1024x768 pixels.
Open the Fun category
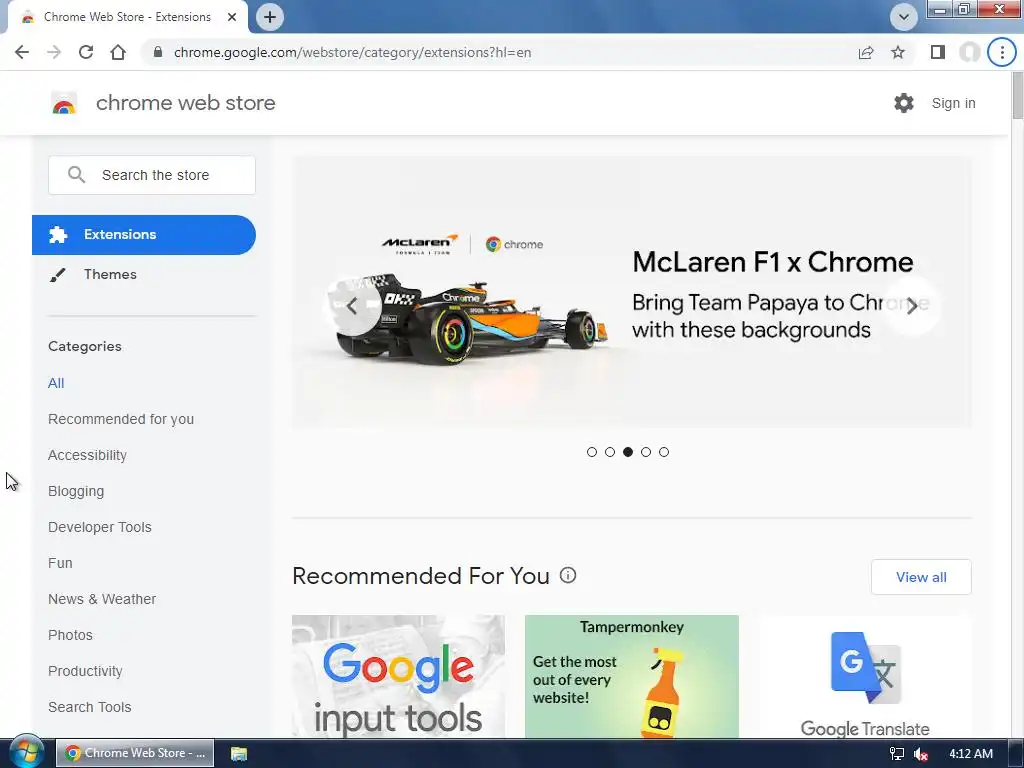(x=60, y=563)
